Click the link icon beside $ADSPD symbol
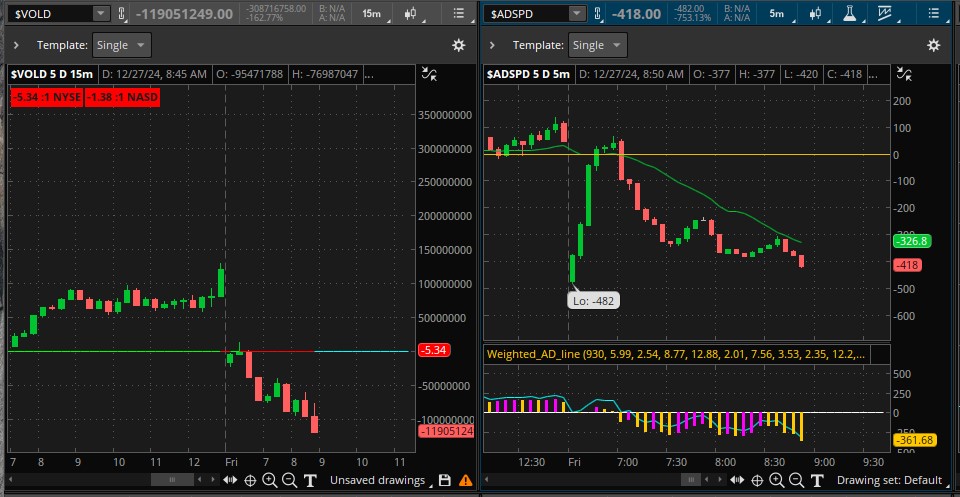 598,13
